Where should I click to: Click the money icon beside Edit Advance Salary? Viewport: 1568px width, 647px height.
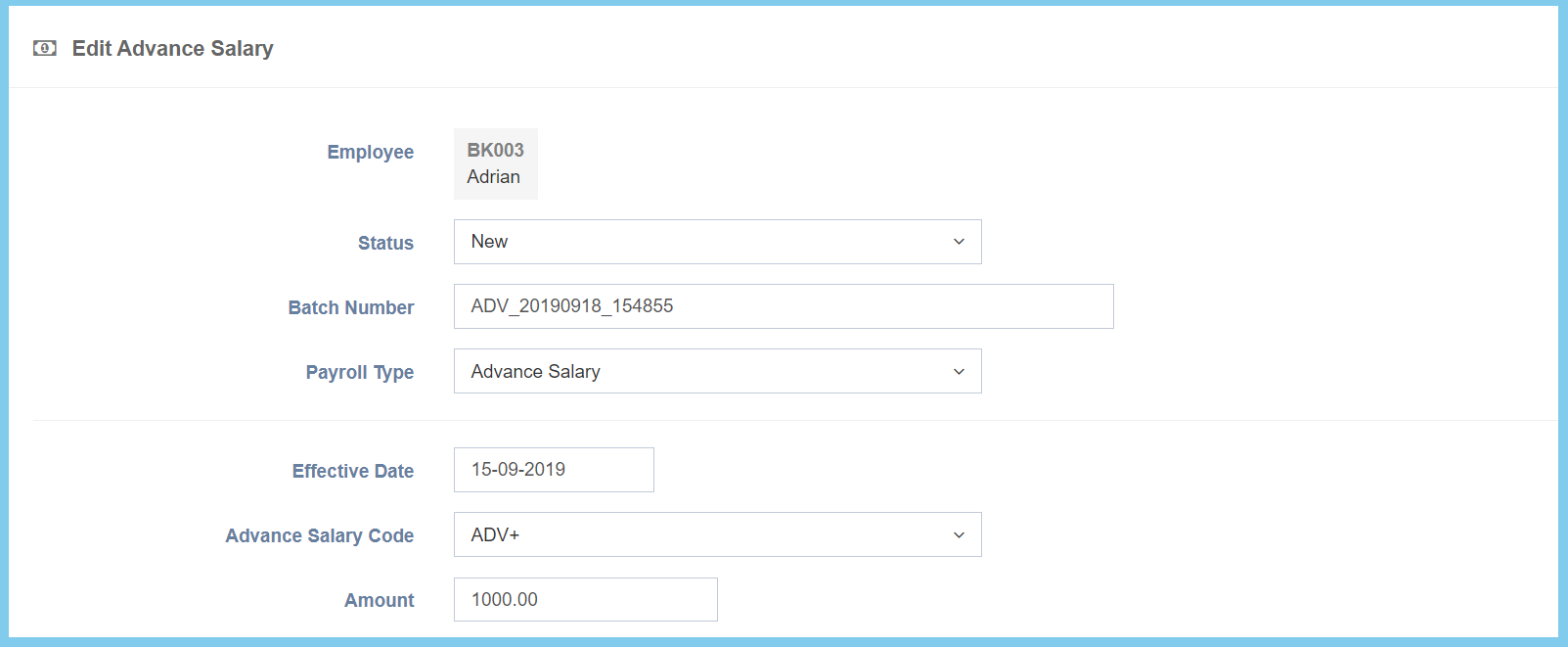[x=45, y=48]
